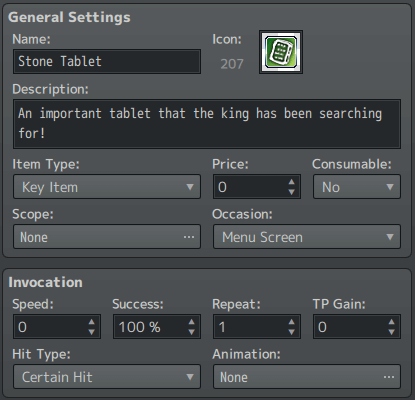Open the Consumable dropdown set to No

pos(357,187)
